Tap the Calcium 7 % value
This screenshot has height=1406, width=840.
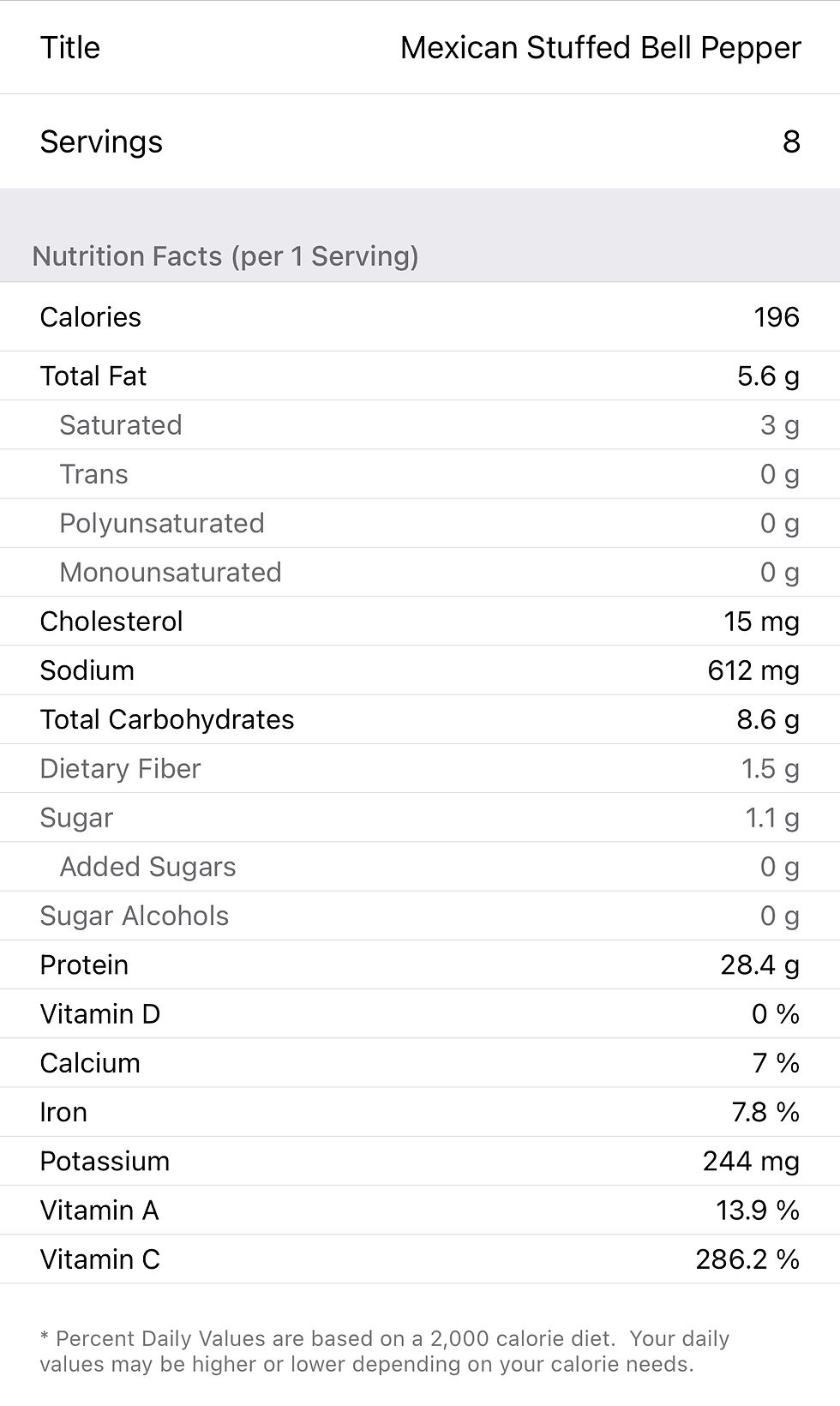click(x=775, y=1063)
